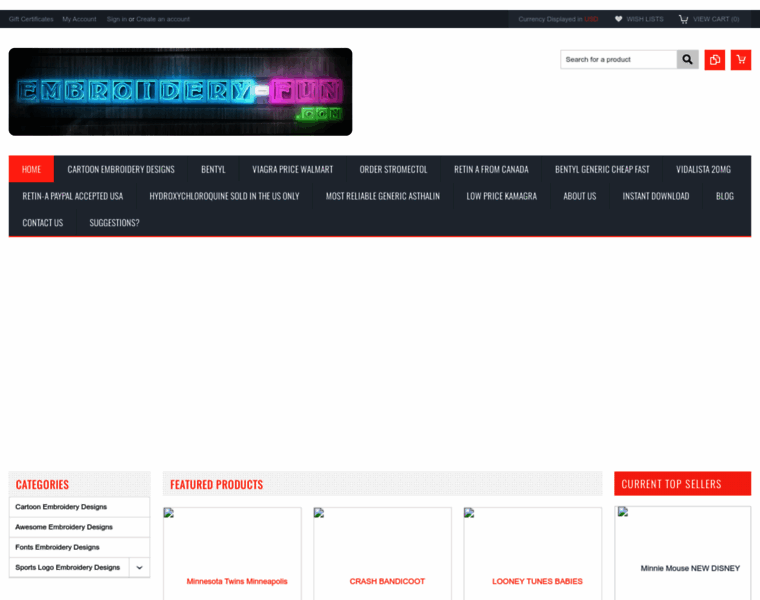Open Vidalista 20mg menu item

(703, 169)
